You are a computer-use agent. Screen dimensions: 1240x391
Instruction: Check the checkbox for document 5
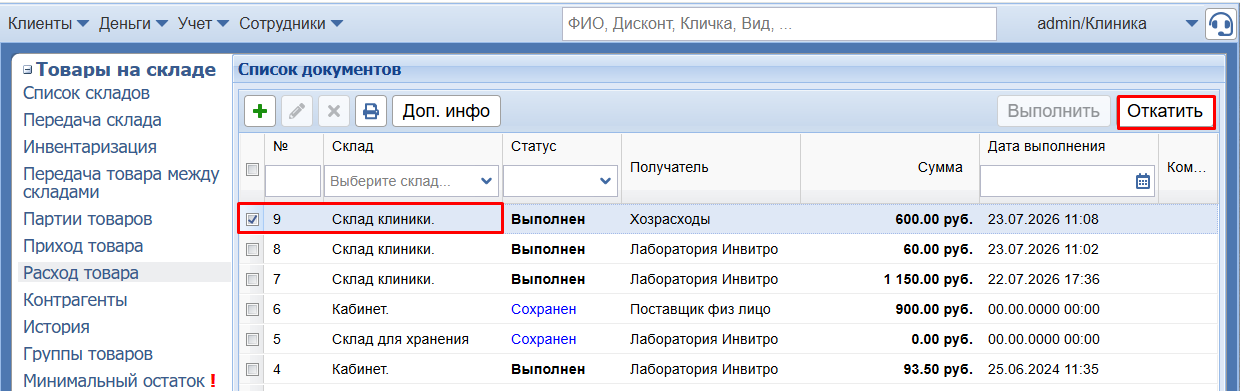click(253, 340)
